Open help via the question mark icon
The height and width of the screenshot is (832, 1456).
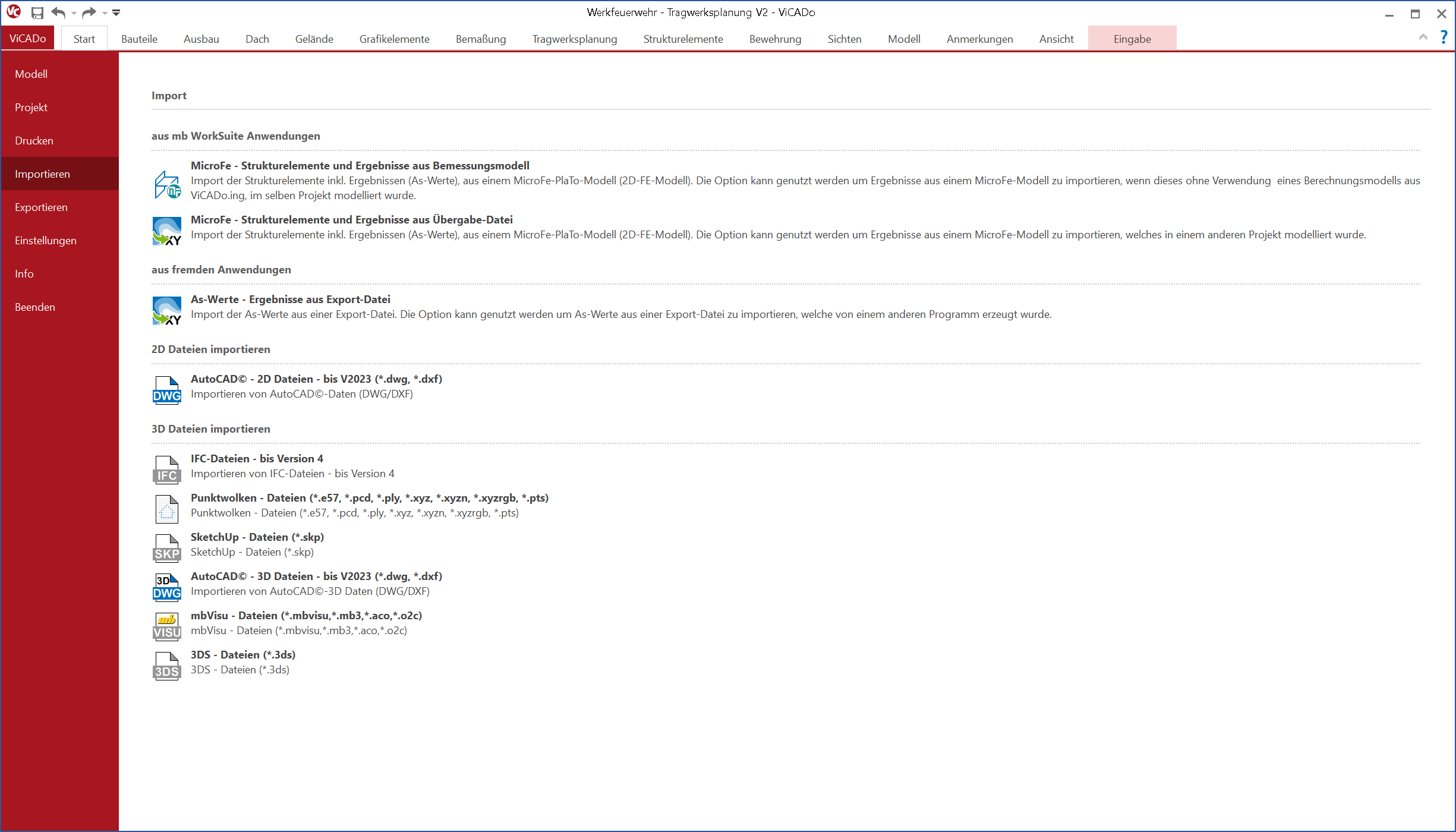click(1444, 37)
